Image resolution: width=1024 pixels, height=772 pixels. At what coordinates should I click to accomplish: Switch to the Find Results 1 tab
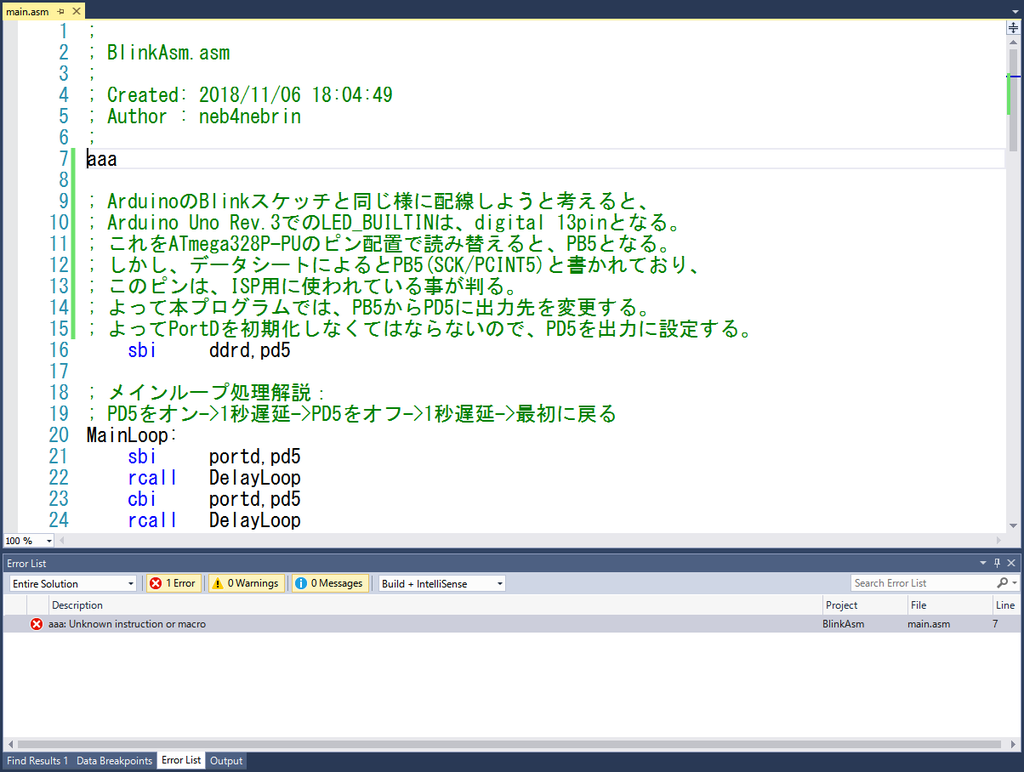pyautogui.click(x=37, y=760)
